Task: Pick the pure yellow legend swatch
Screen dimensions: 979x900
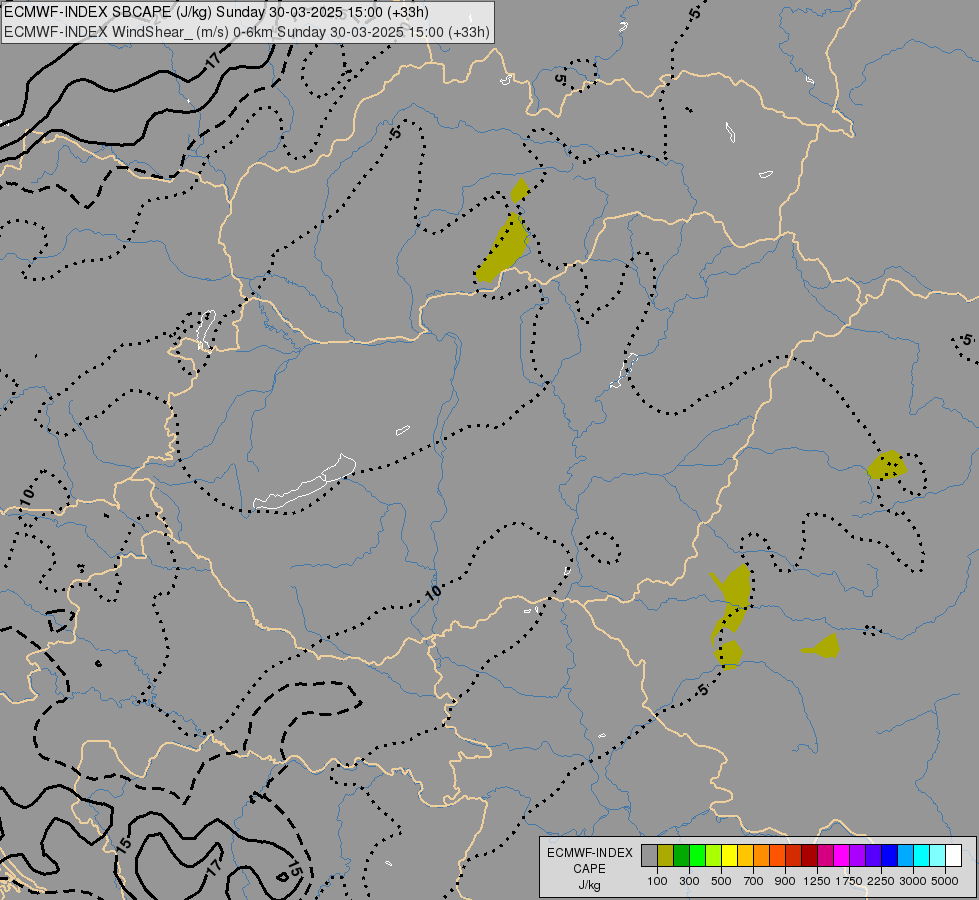Action: (x=729, y=855)
